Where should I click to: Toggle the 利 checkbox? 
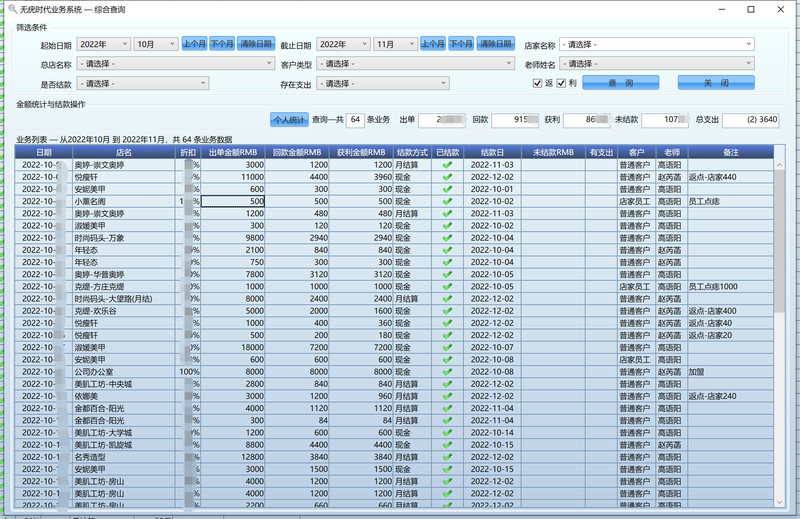pyautogui.click(x=561, y=83)
